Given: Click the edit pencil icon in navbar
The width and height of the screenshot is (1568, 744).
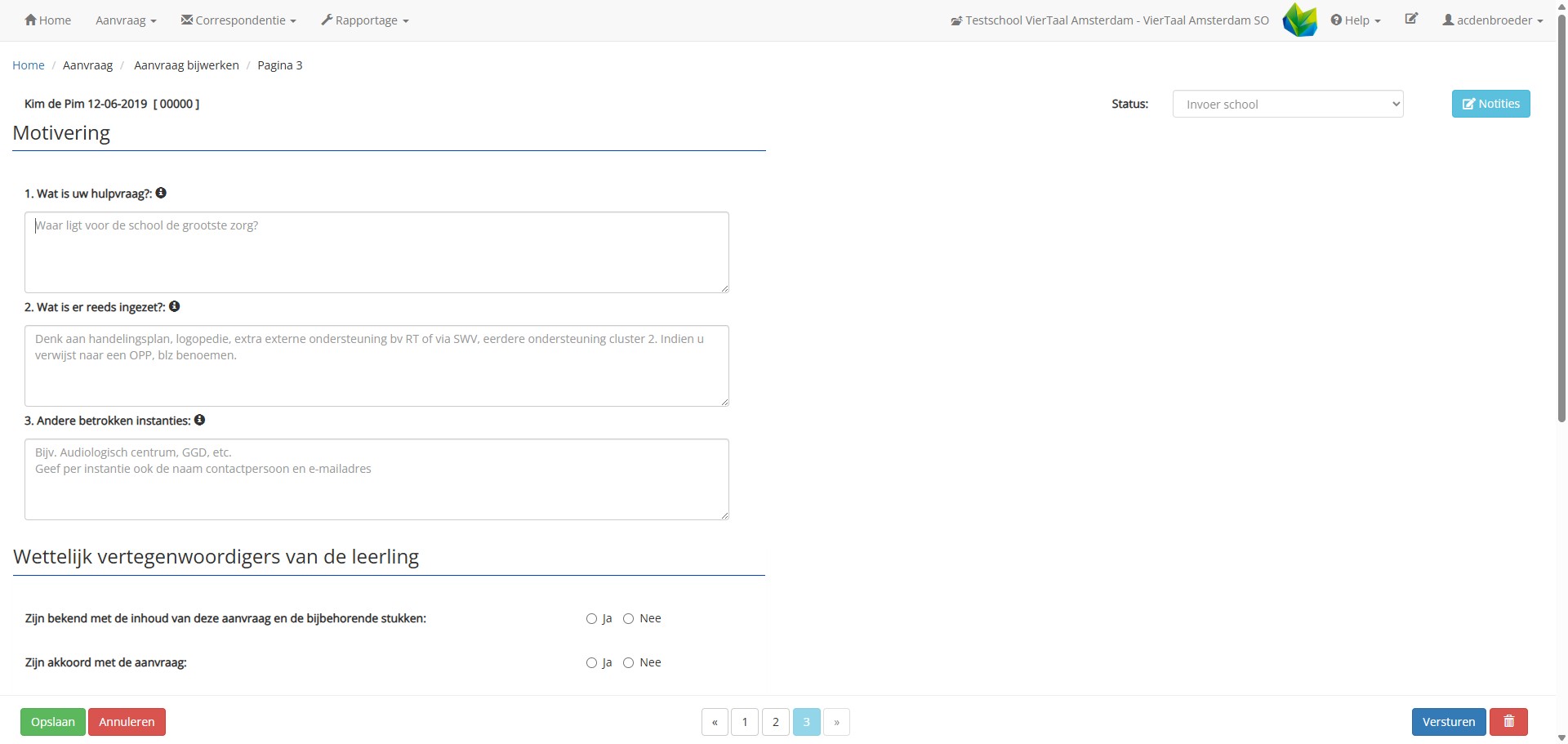Looking at the screenshot, I should point(1411,19).
